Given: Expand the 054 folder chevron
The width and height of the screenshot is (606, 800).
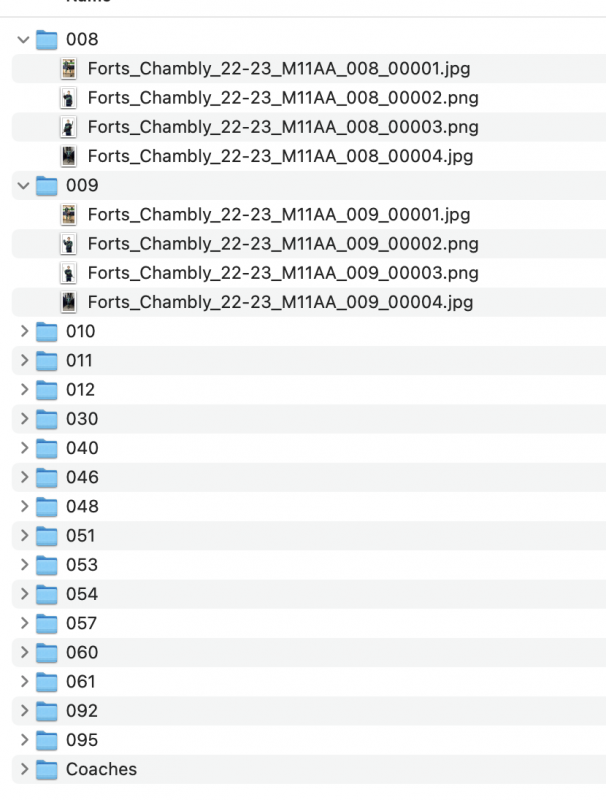Looking at the screenshot, I should pyautogui.click(x=24, y=594).
